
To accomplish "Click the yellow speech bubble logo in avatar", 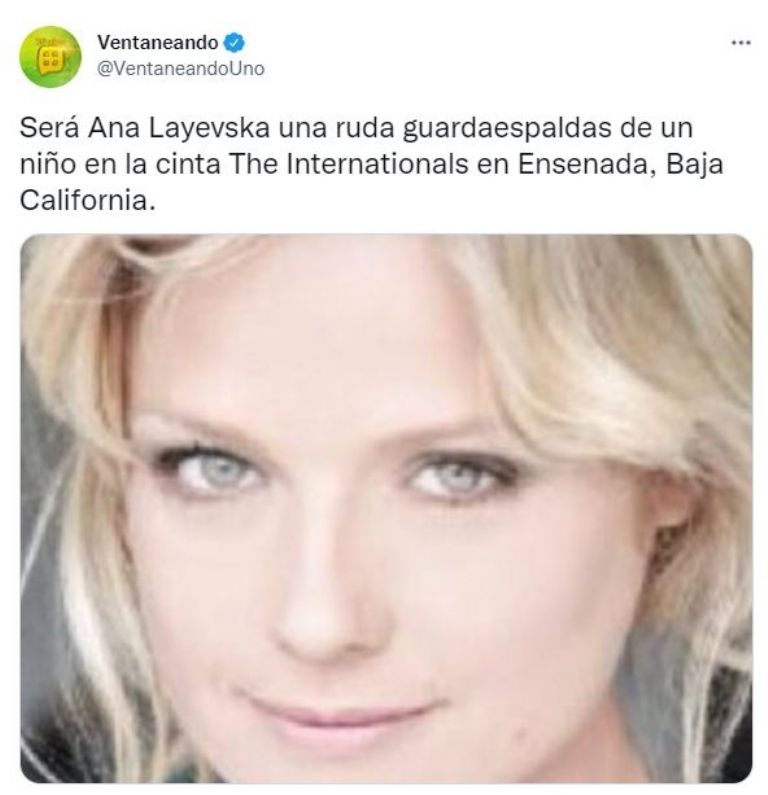I will [51, 58].
